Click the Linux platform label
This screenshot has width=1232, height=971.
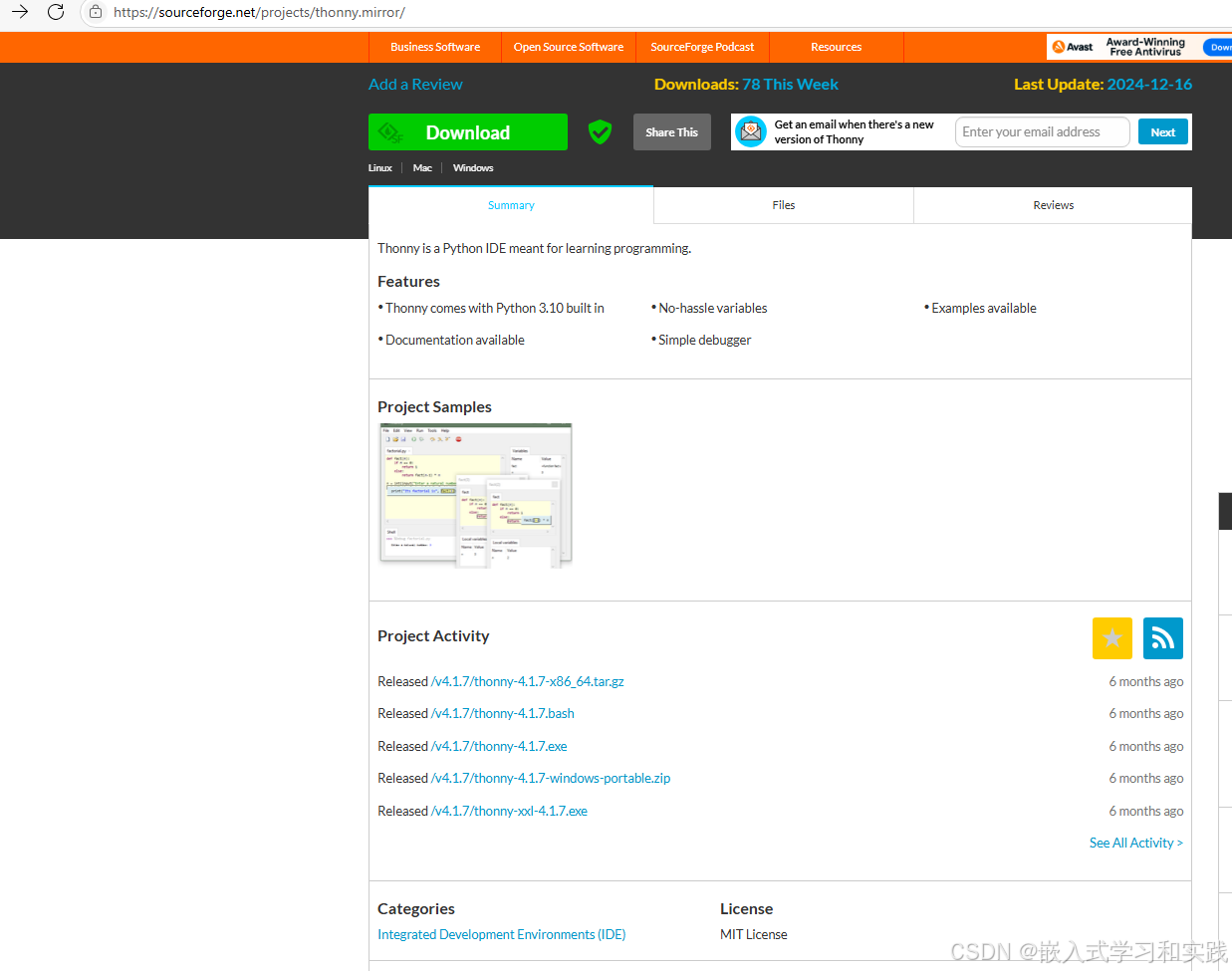(380, 168)
